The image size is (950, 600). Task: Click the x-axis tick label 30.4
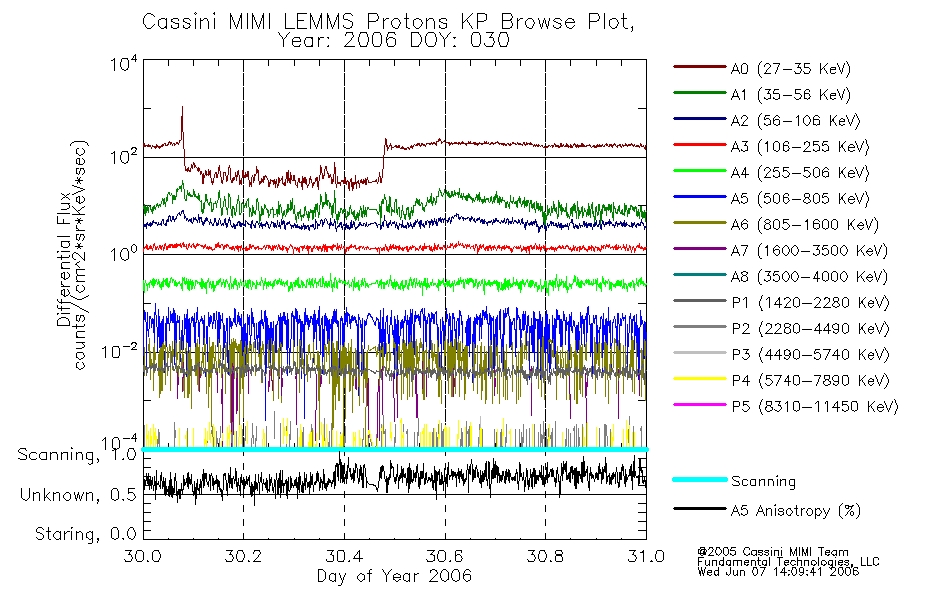click(344, 556)
